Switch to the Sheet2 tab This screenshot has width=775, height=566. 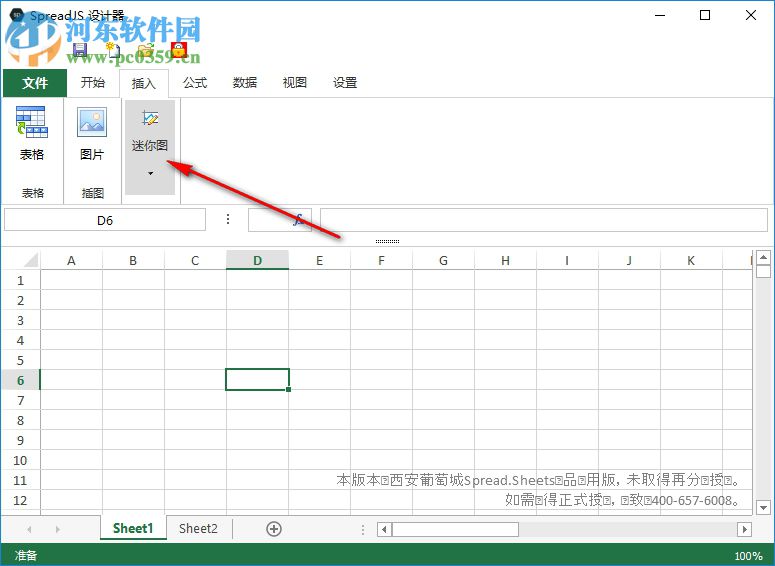pyautogui.click(x=198, y=528)
